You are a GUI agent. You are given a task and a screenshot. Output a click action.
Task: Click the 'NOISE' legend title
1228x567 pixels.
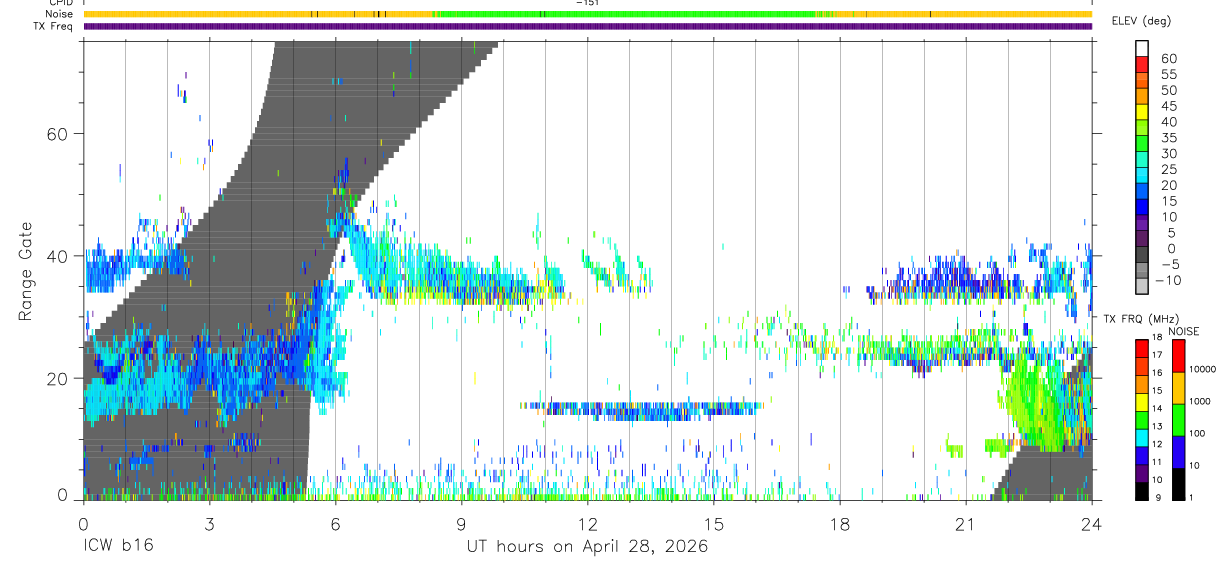click(x=1183, y=331)
